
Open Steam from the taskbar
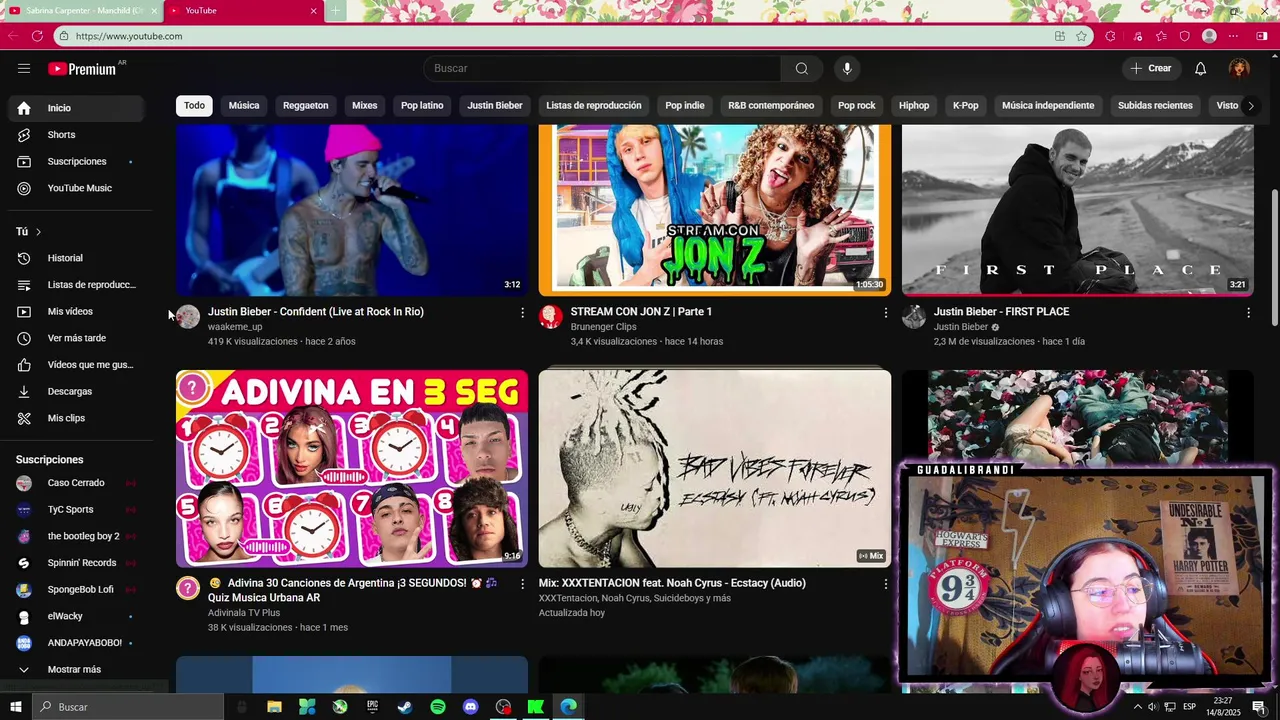[405, 707]
